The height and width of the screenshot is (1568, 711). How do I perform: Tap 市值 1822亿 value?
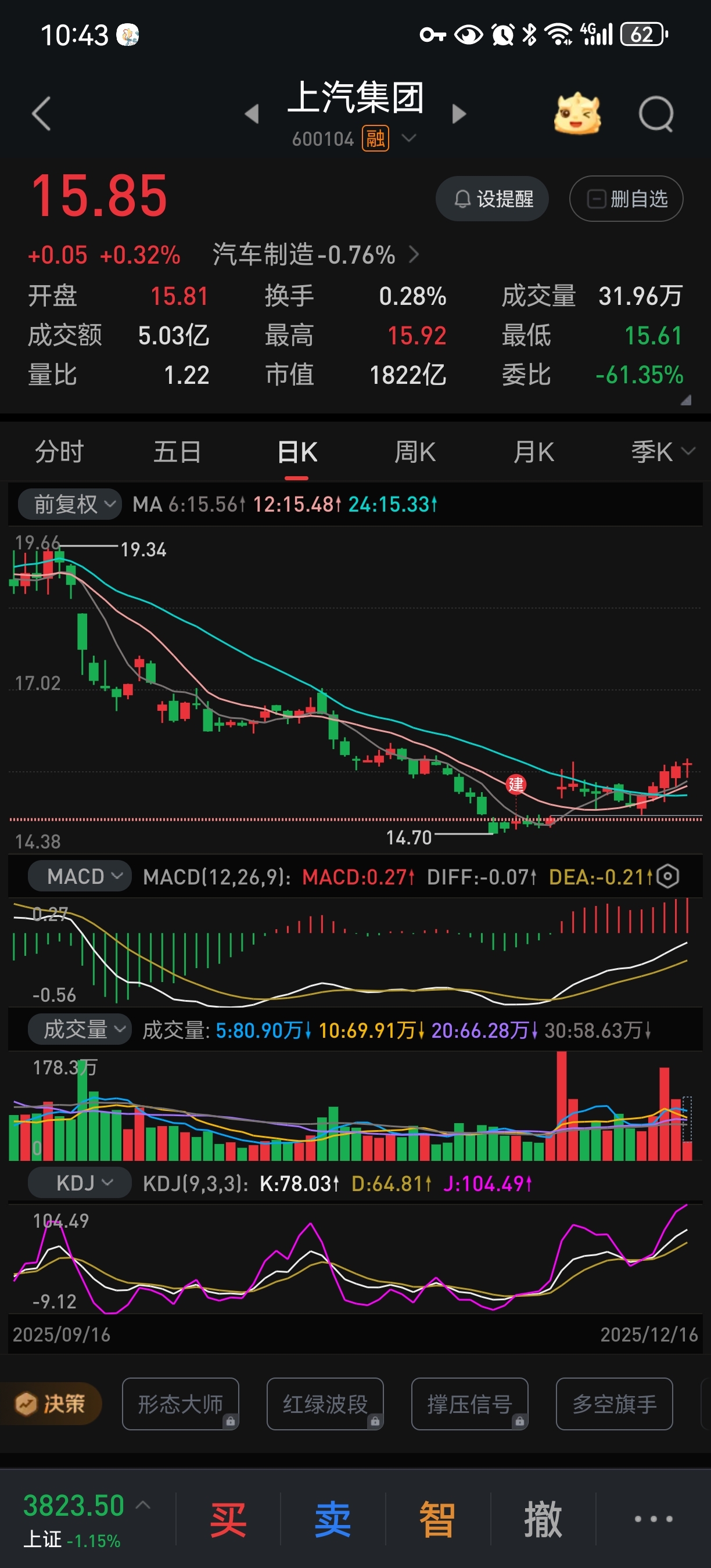pyautogui.click(x=408, y=375)
